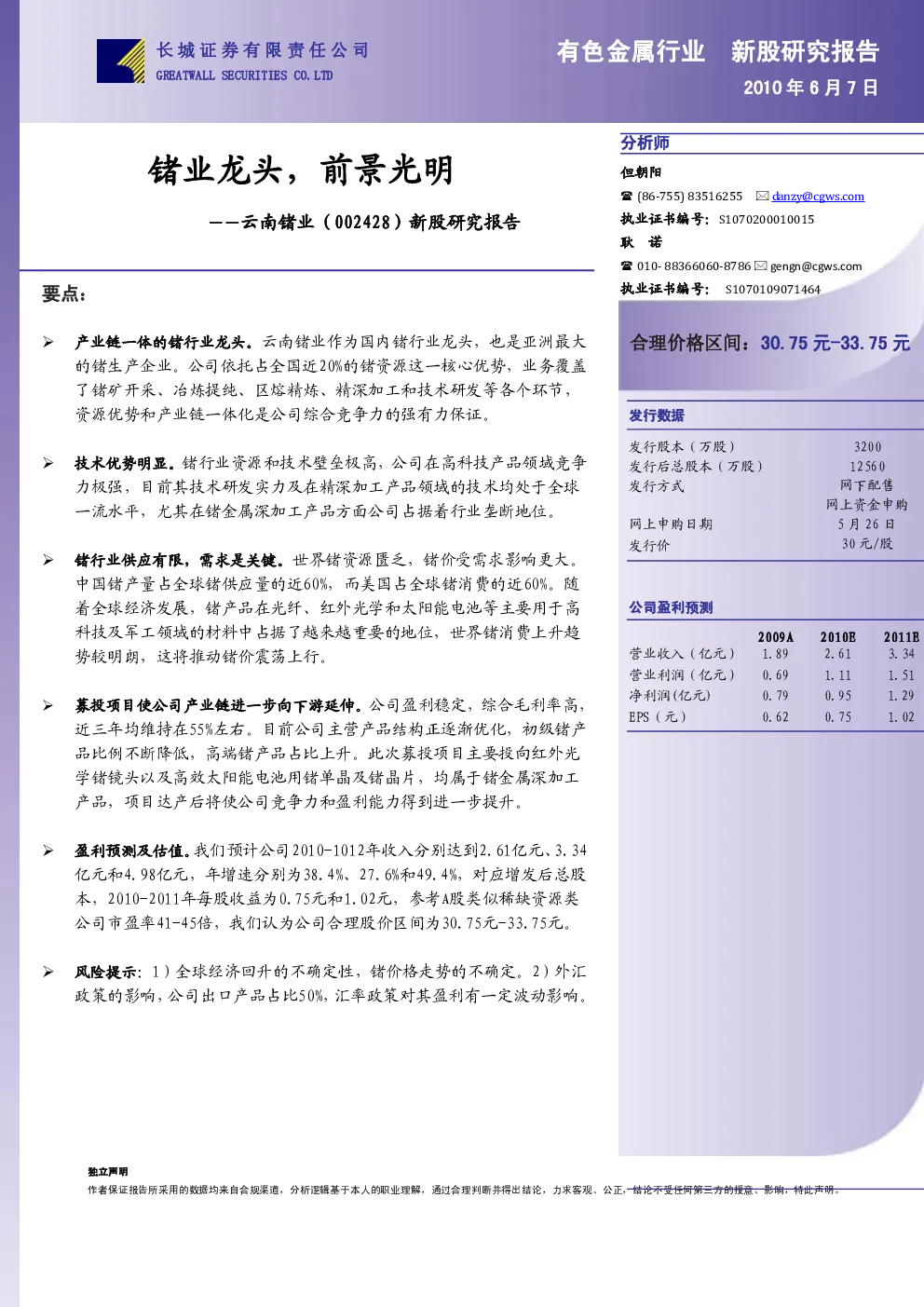This screenshot has height=1307, width=924.
Task: Click analyst name 但朝阳
Action: coord(641,172)
